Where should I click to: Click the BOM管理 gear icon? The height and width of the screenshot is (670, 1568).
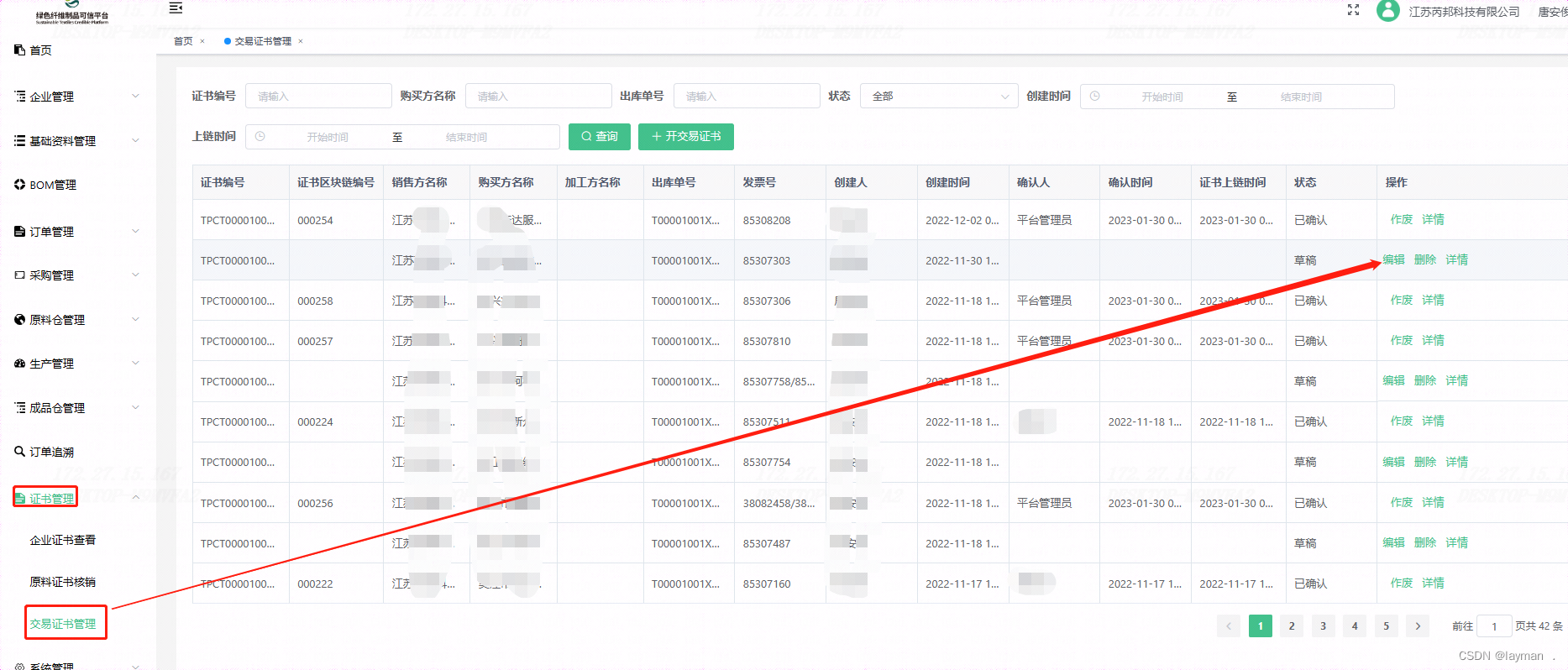(20, 185)
